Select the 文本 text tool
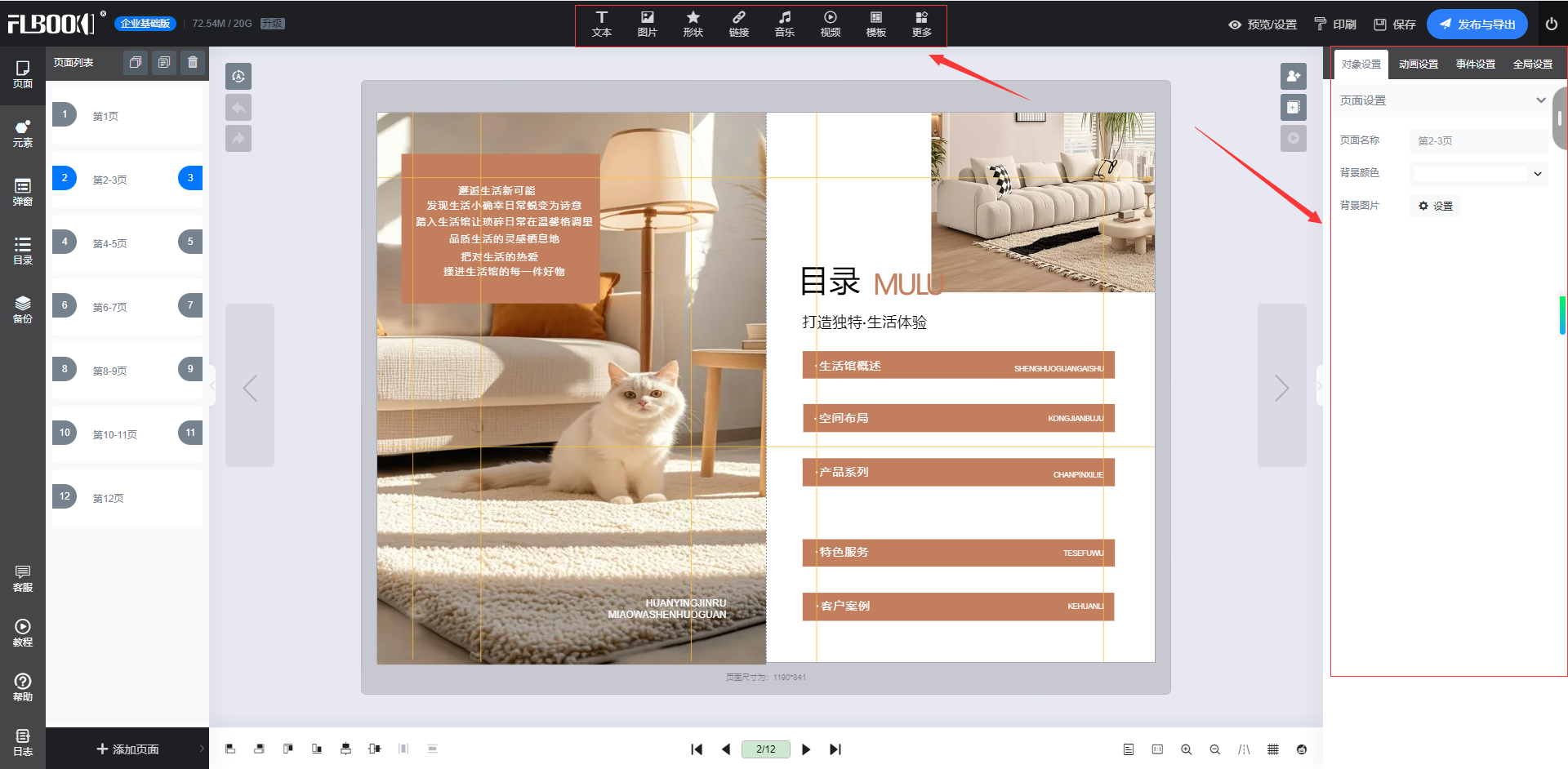Screen dimensions: 1568x769 pyautogui.click(x=601, y=24)
